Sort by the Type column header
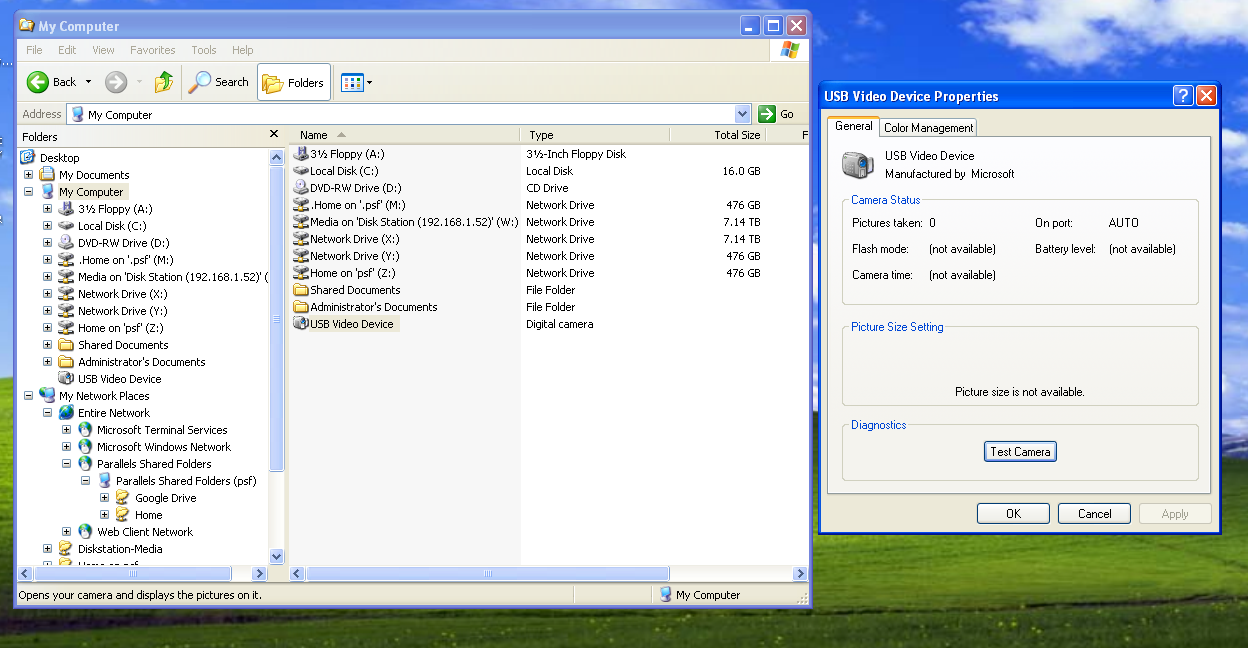 click(x=595, y=135)
